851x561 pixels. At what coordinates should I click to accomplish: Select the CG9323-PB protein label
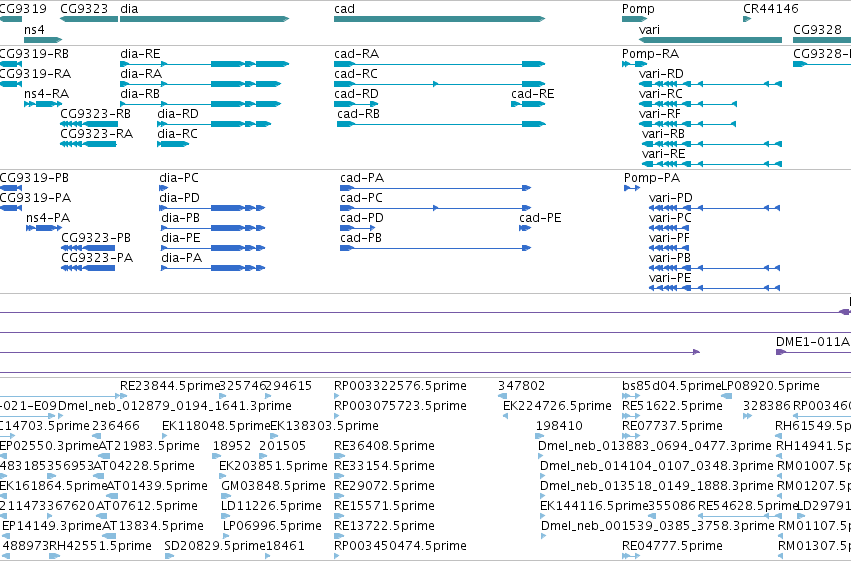96,238
